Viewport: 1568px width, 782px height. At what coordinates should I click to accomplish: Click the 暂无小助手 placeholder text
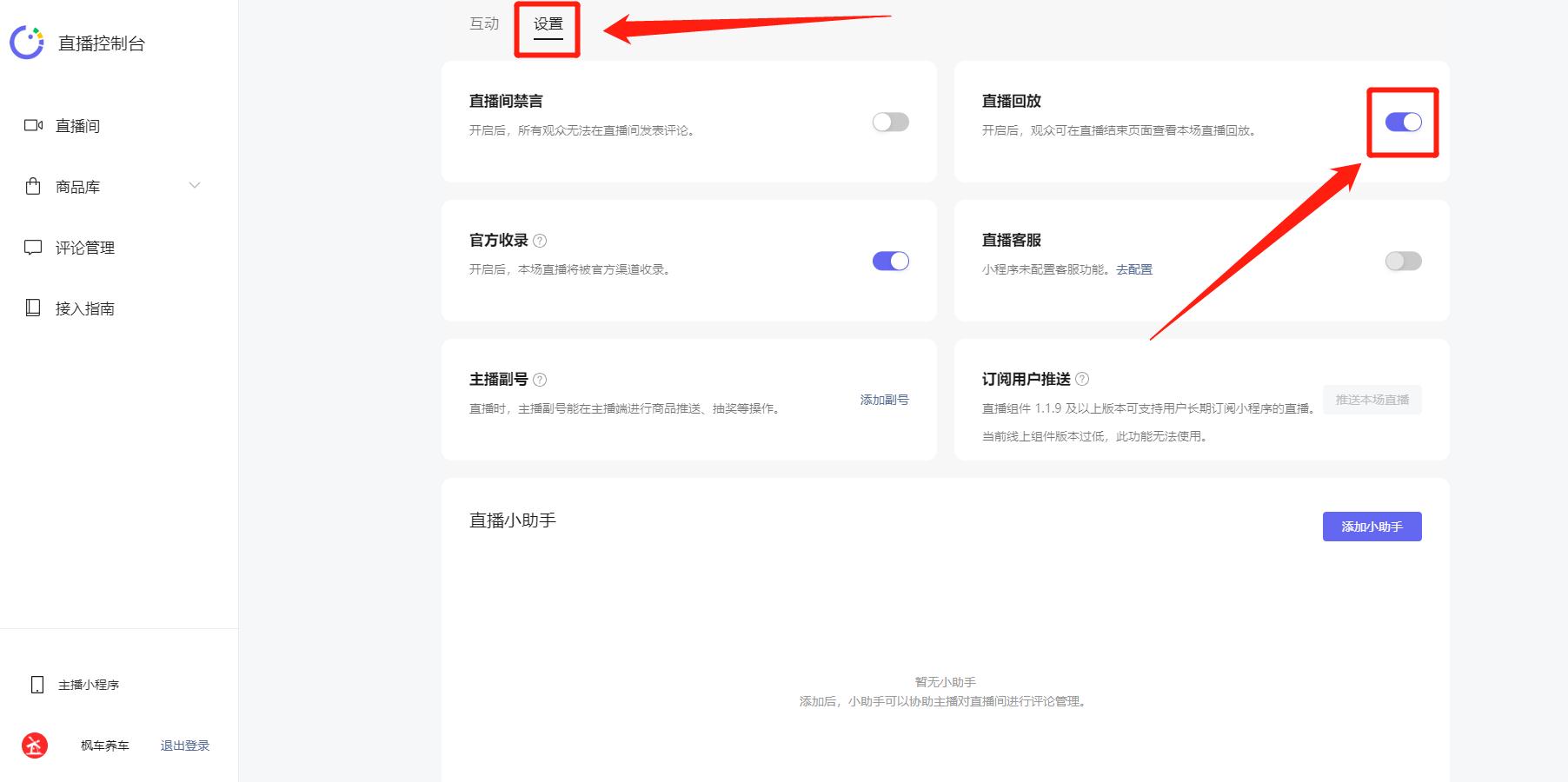click(945, 682)
